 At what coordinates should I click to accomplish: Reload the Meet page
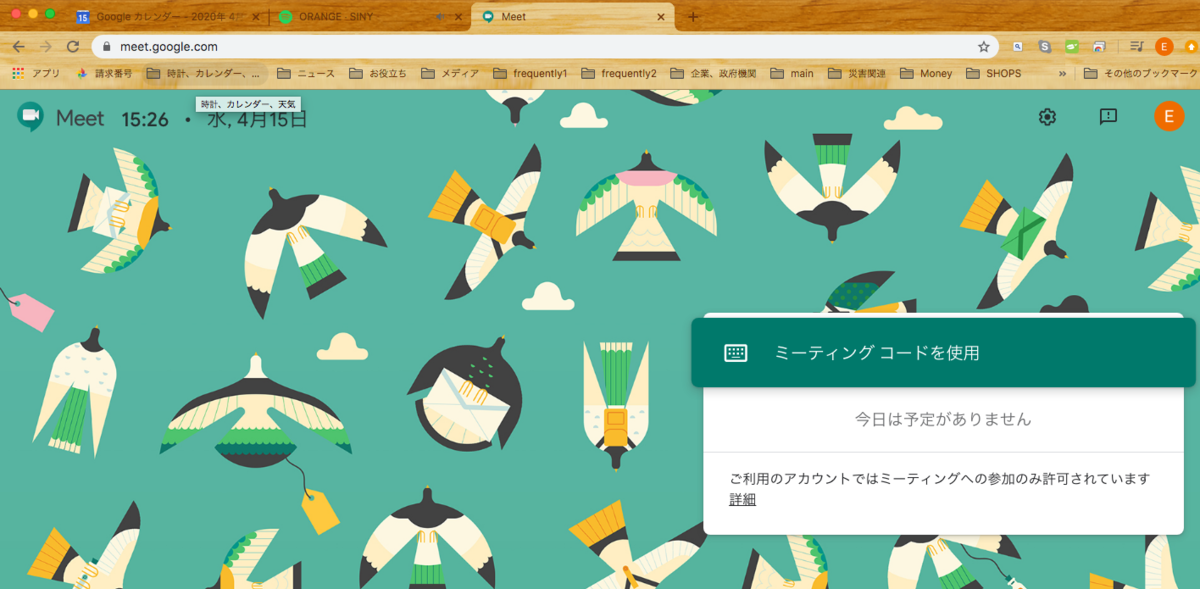coord(73,46)
